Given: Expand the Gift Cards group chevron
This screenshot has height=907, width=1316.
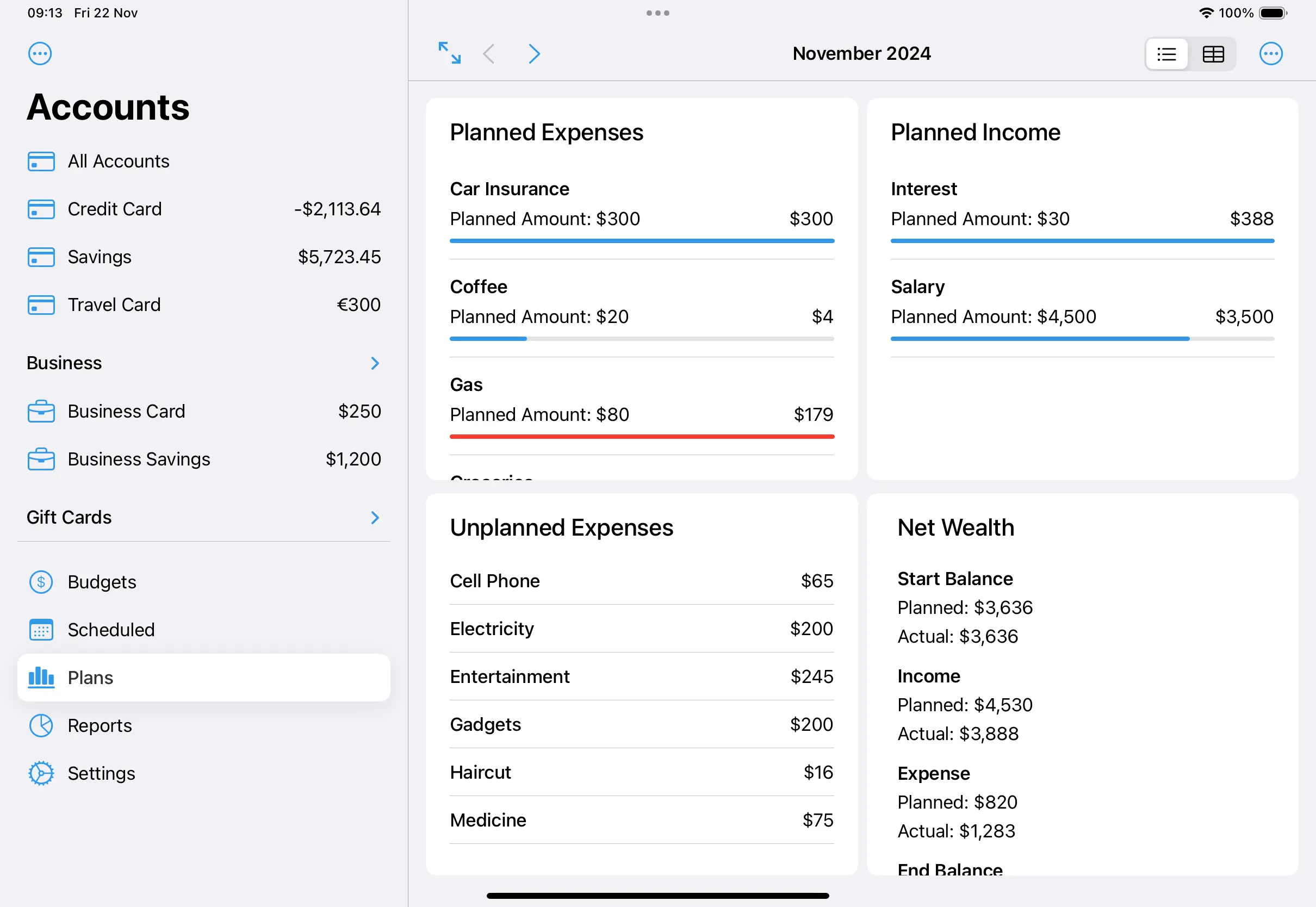Looking at the screenshot, I should (375, 518).
